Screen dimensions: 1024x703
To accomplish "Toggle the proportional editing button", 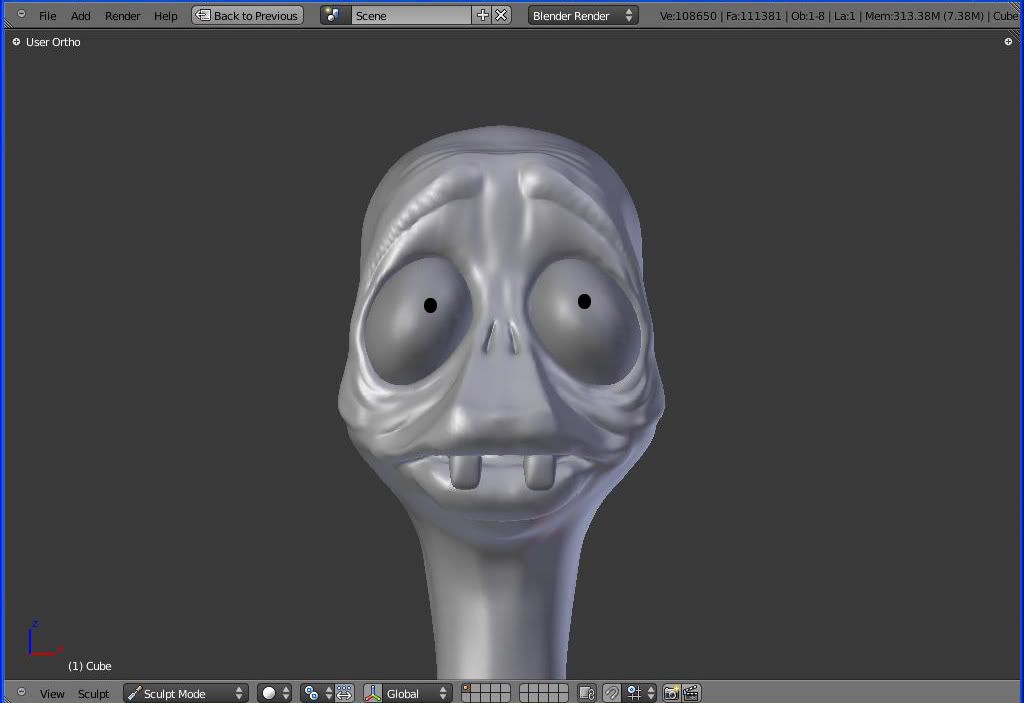I will pos(611,693).
